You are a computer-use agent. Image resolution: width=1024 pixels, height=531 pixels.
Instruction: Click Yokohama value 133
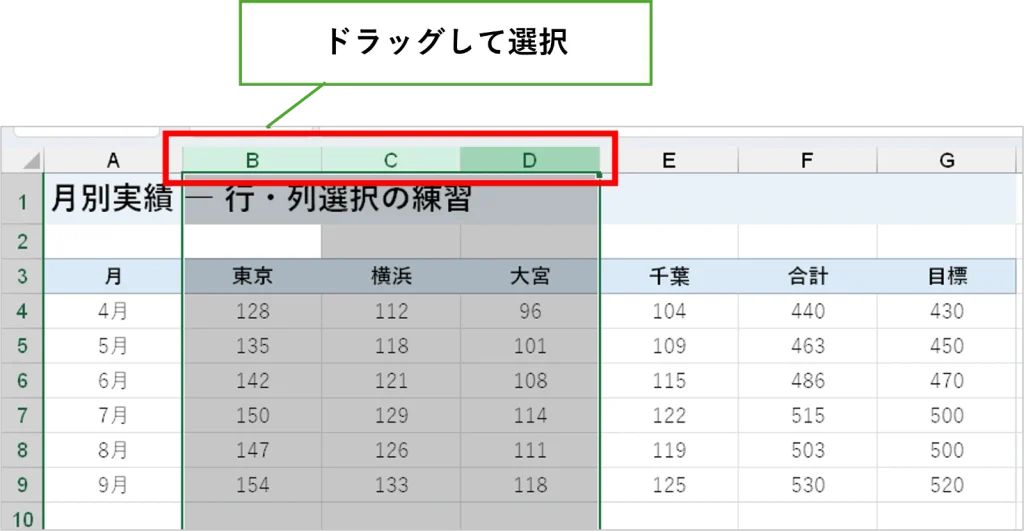[x=391, y=484]
